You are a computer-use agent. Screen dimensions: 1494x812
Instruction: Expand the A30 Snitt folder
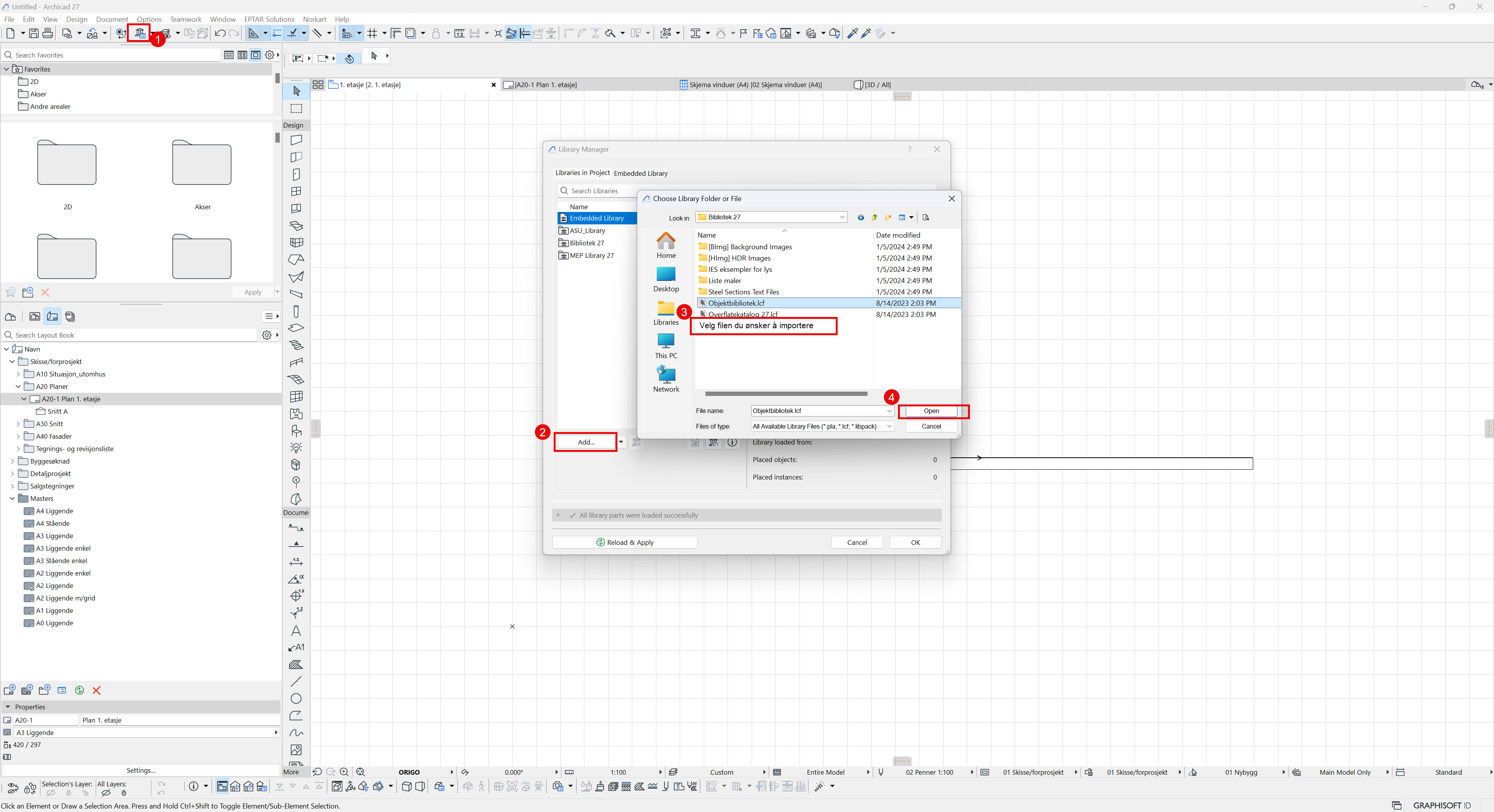tap(18, 423)
